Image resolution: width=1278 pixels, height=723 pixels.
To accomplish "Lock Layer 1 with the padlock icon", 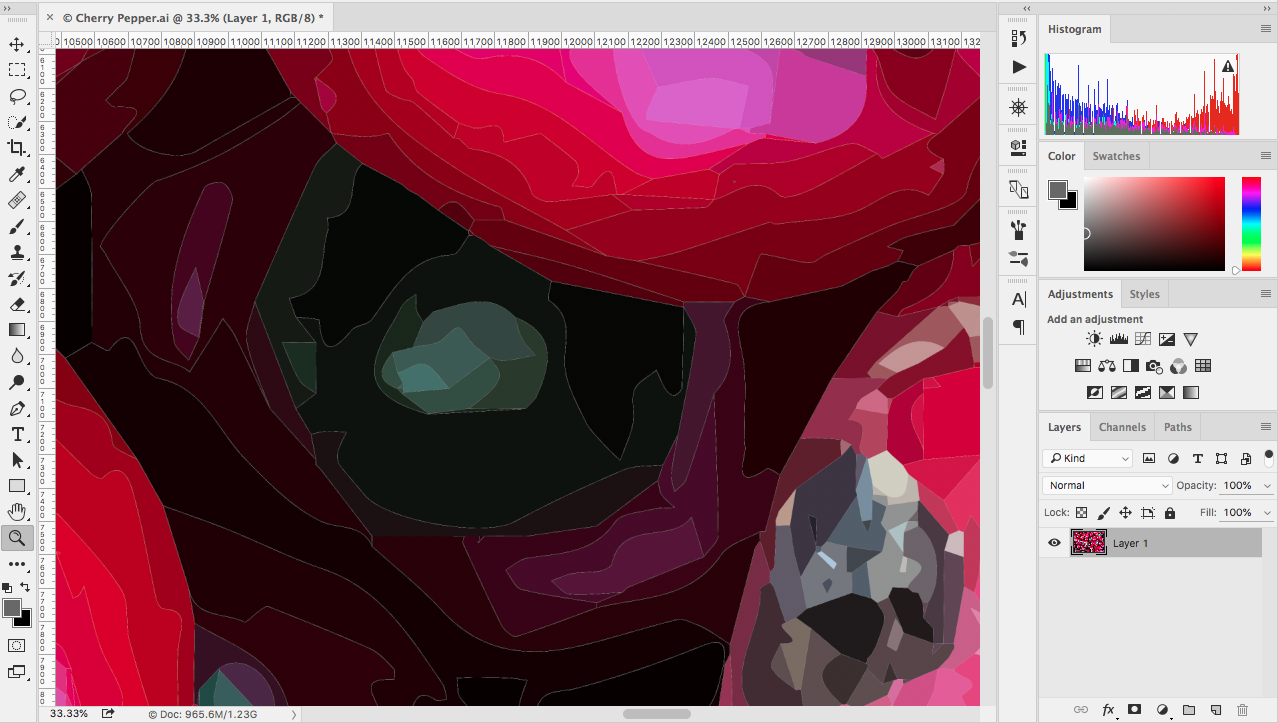I will point(1170,512).
